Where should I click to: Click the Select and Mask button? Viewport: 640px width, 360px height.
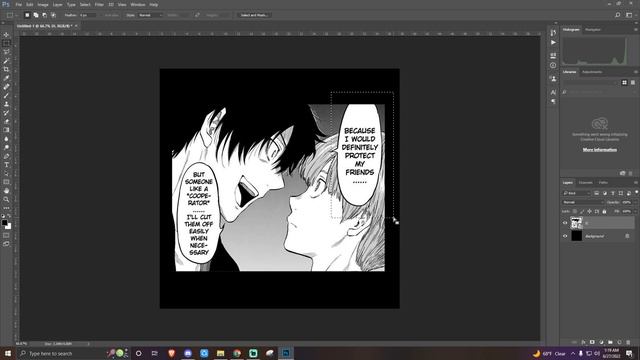coord(254,15)
